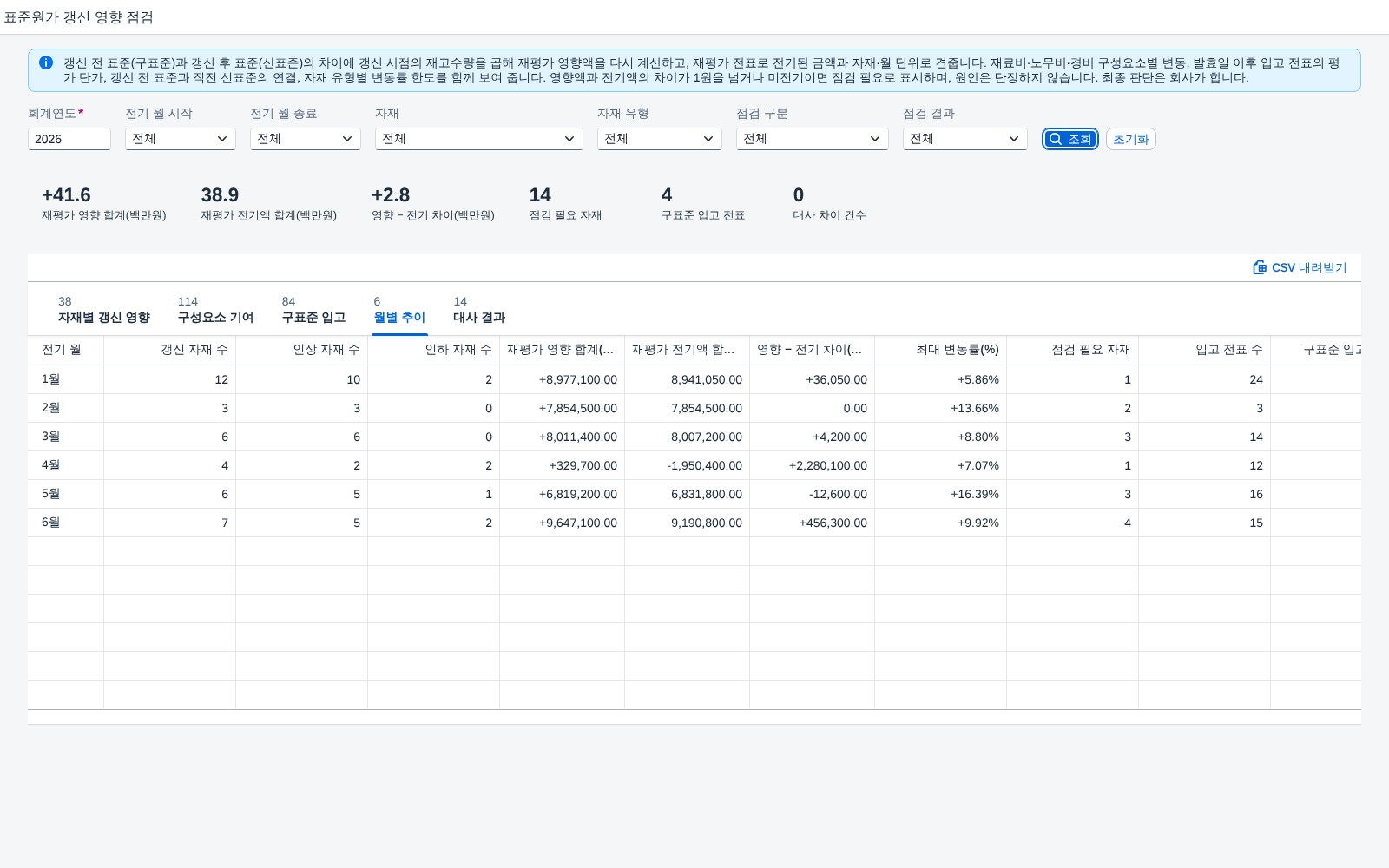This screenshot has width=1389, height=868.
Task: Click the CSV download icon
Action: coord(1260,267)
